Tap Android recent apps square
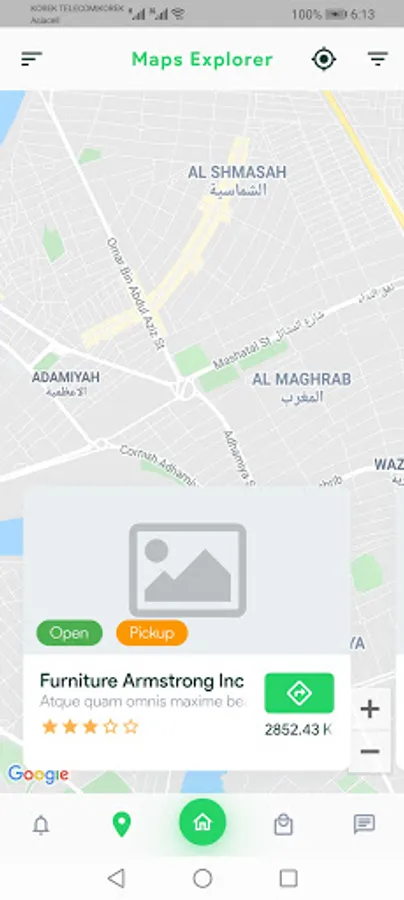 click(x=288, y=878)
